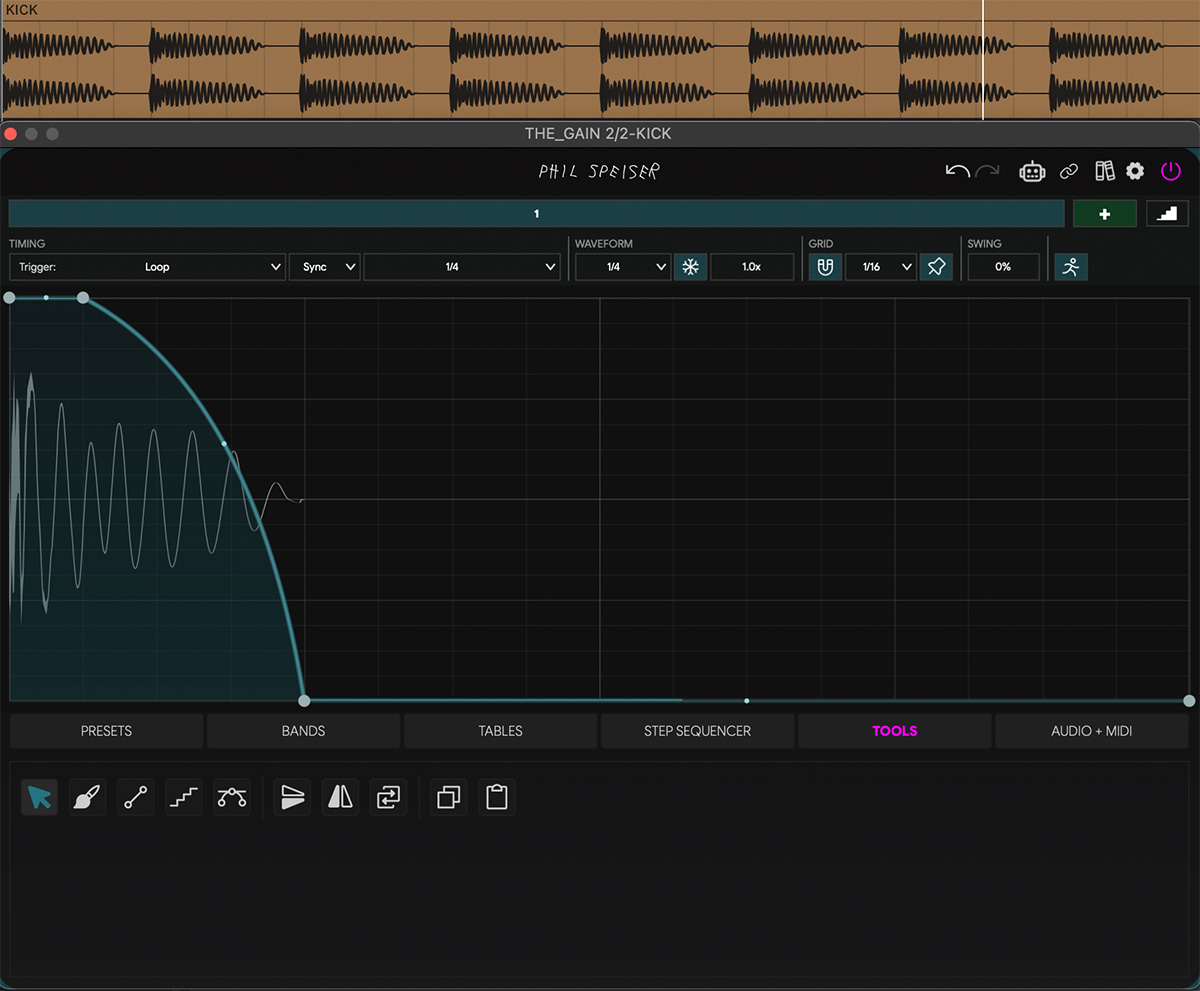This screenshot has width=1200, height=991.
Task: Switch to the PRESETS tab
Action: [x=106, y=731]
